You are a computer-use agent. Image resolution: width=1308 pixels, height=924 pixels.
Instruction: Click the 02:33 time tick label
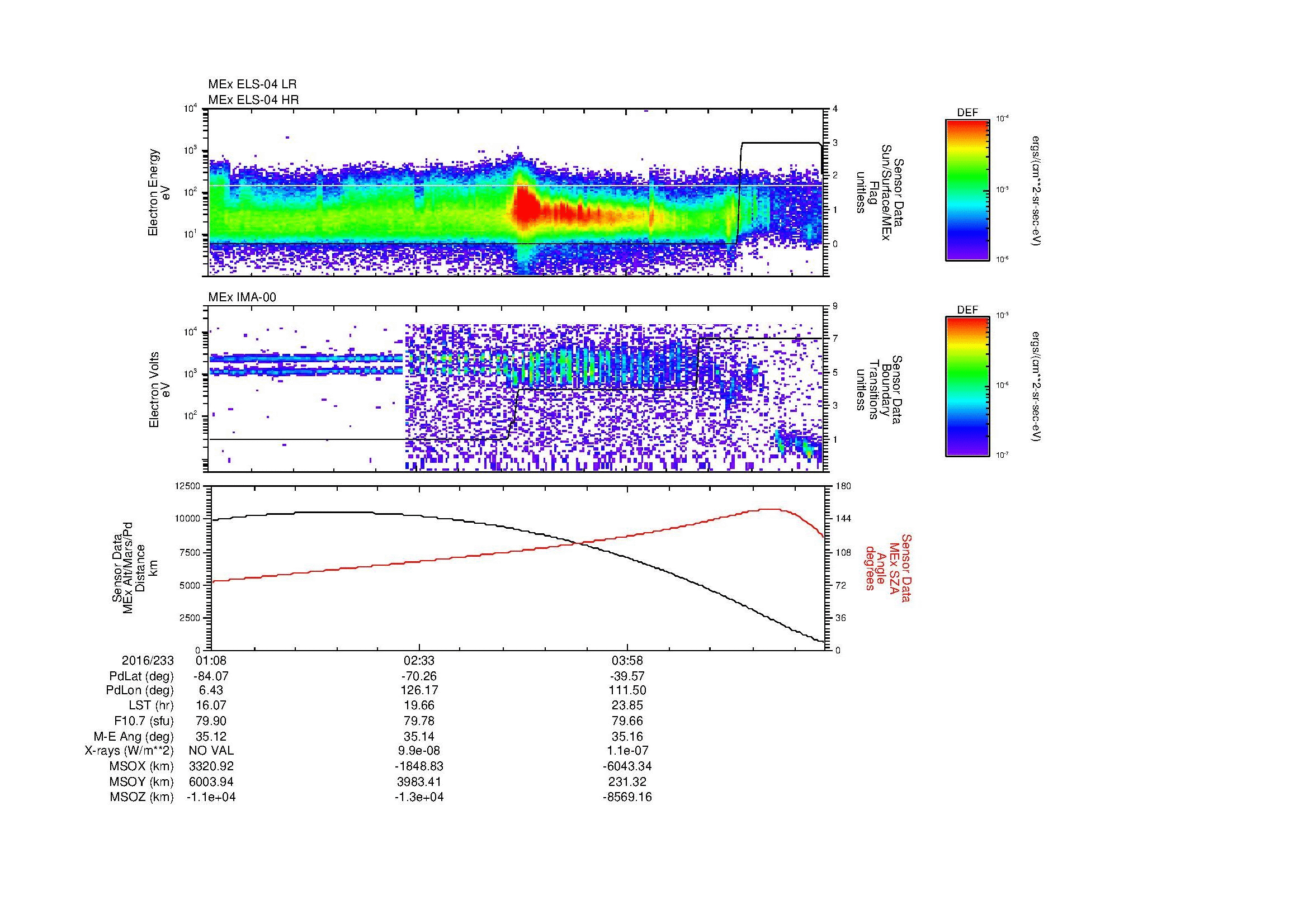pos(419,661)
